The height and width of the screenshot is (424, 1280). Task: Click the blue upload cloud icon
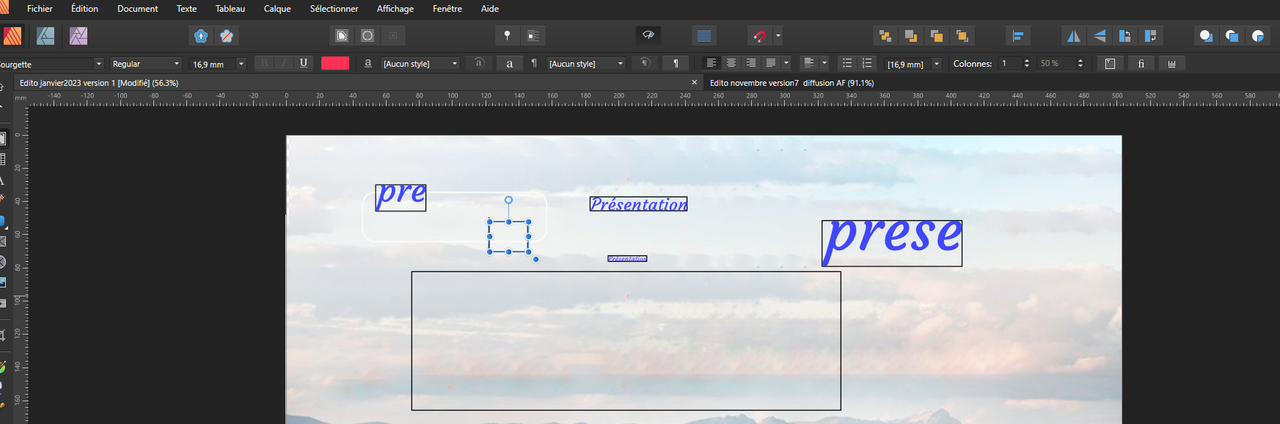(x=201, y=36)
